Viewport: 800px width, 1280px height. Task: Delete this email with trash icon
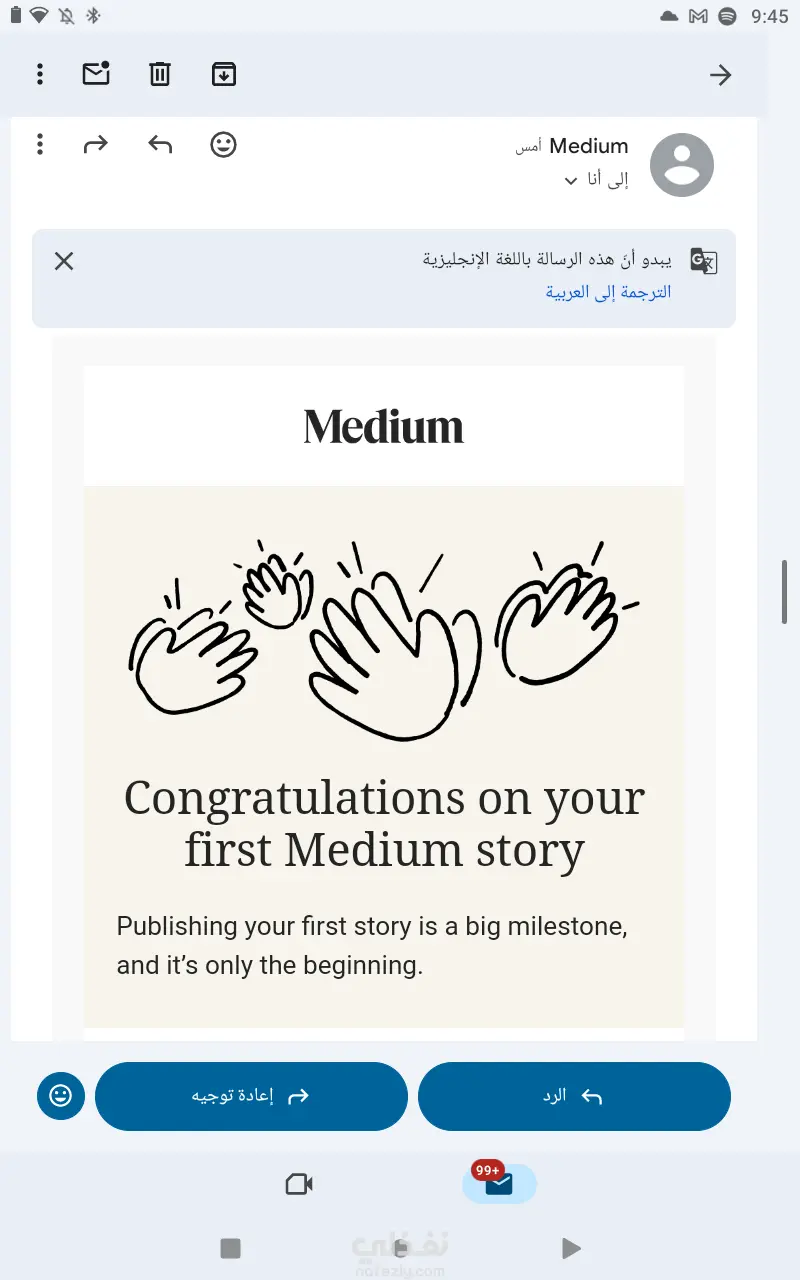160,74
